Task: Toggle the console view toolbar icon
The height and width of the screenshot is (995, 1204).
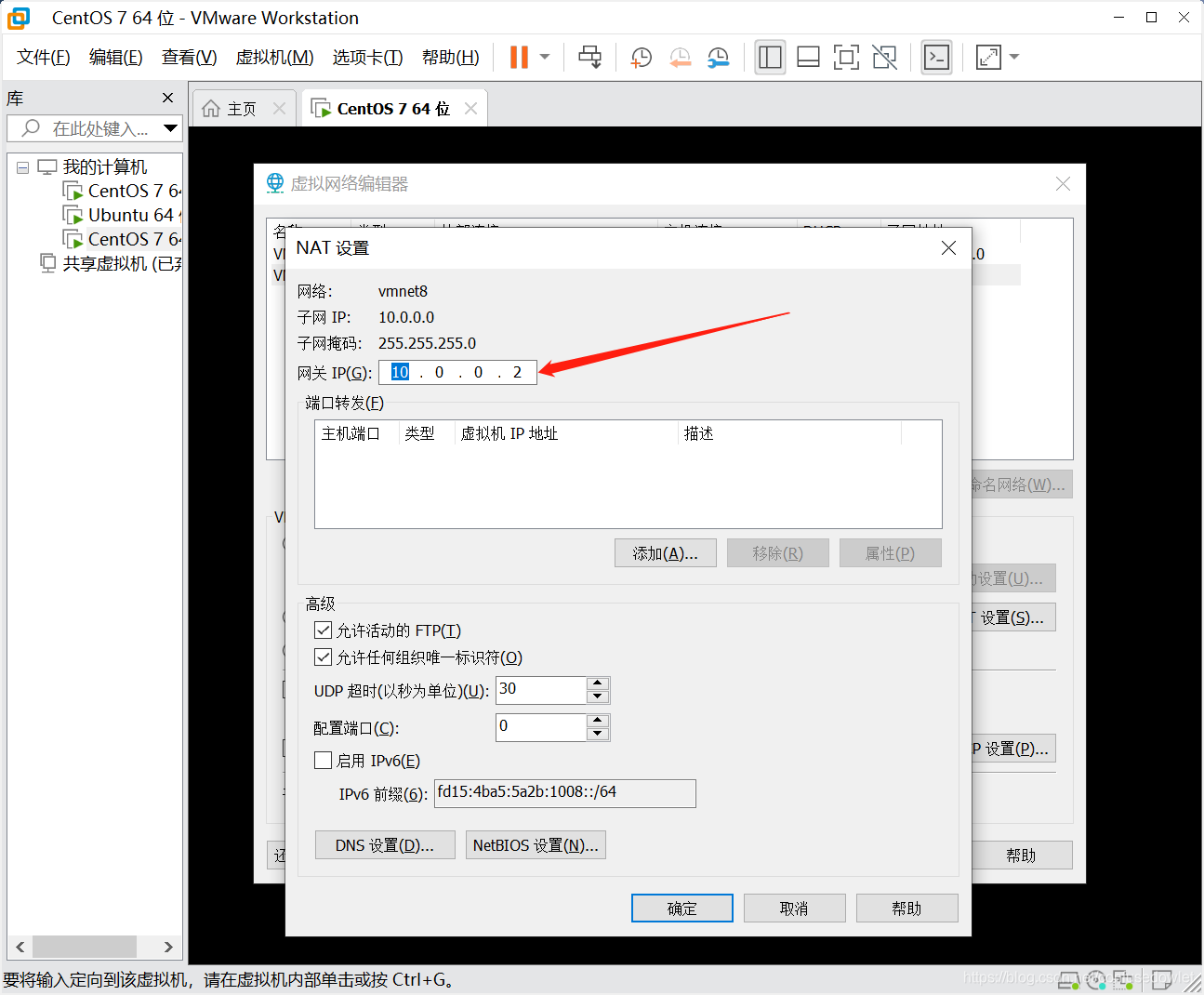Action: [936, 58]
